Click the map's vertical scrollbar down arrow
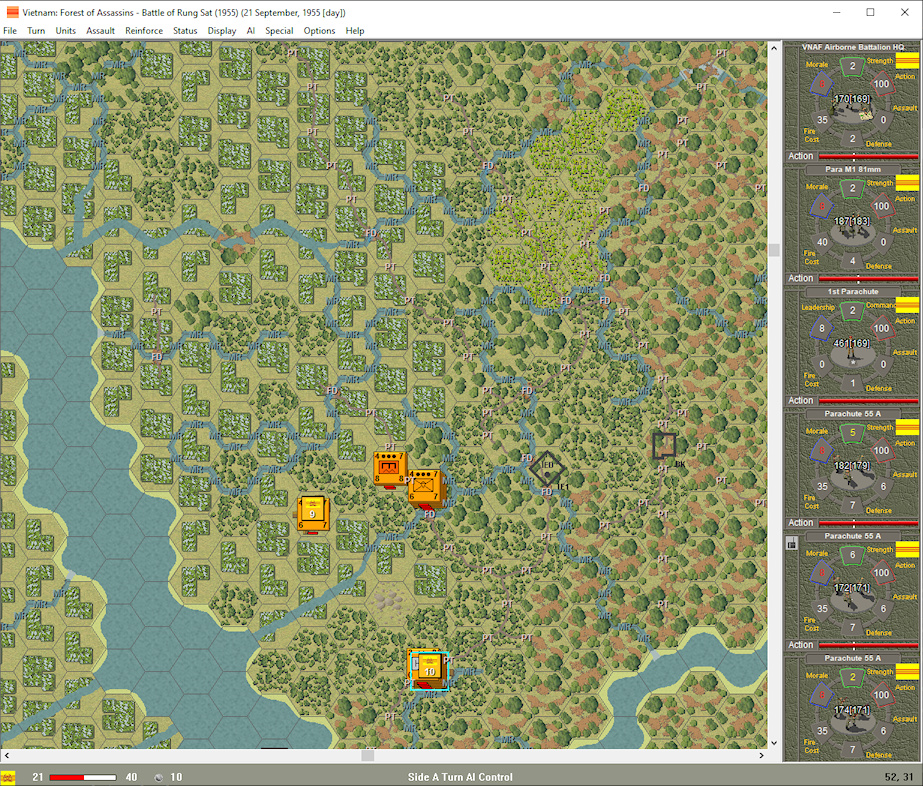 [774, 743]
